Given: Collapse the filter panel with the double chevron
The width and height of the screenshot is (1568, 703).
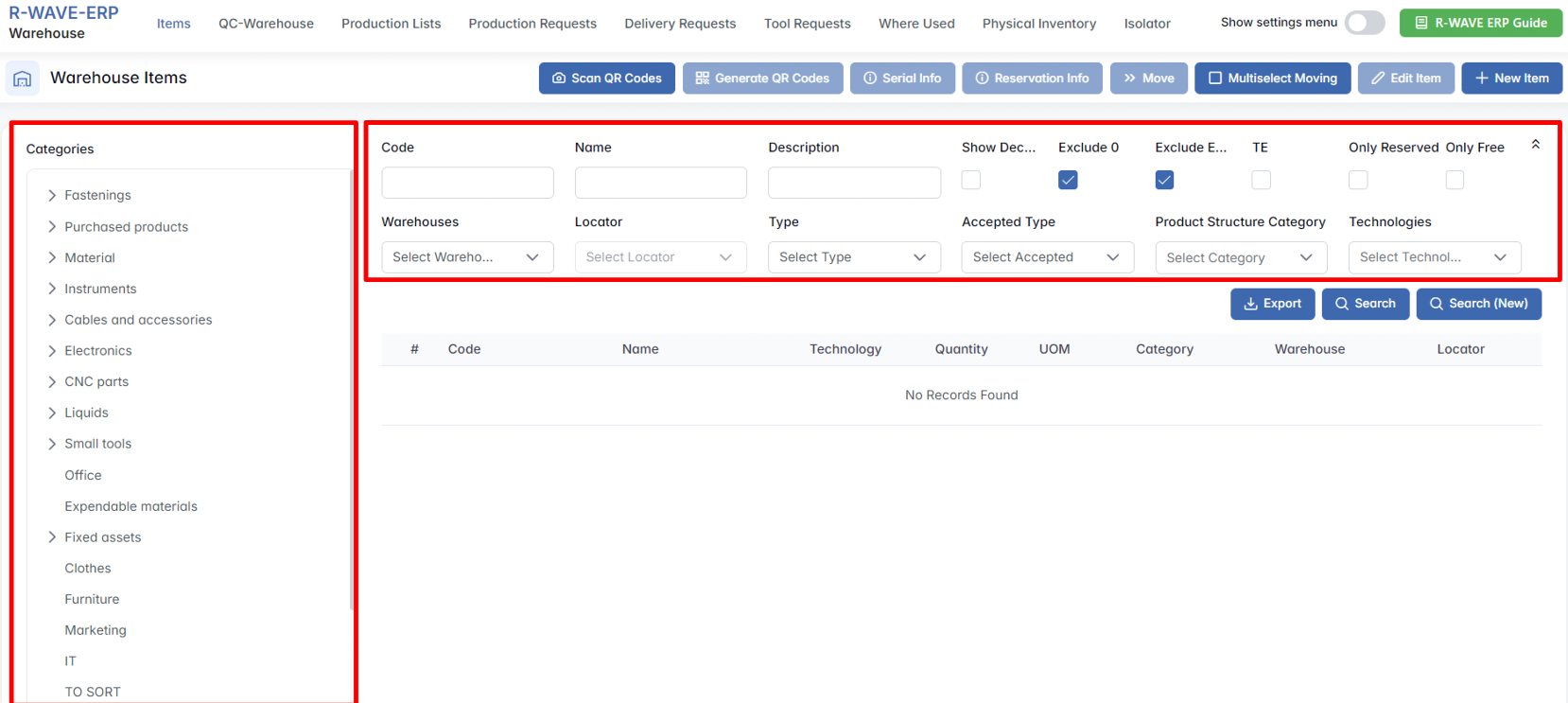Looking at the screenshot, I should [1535, 145].
